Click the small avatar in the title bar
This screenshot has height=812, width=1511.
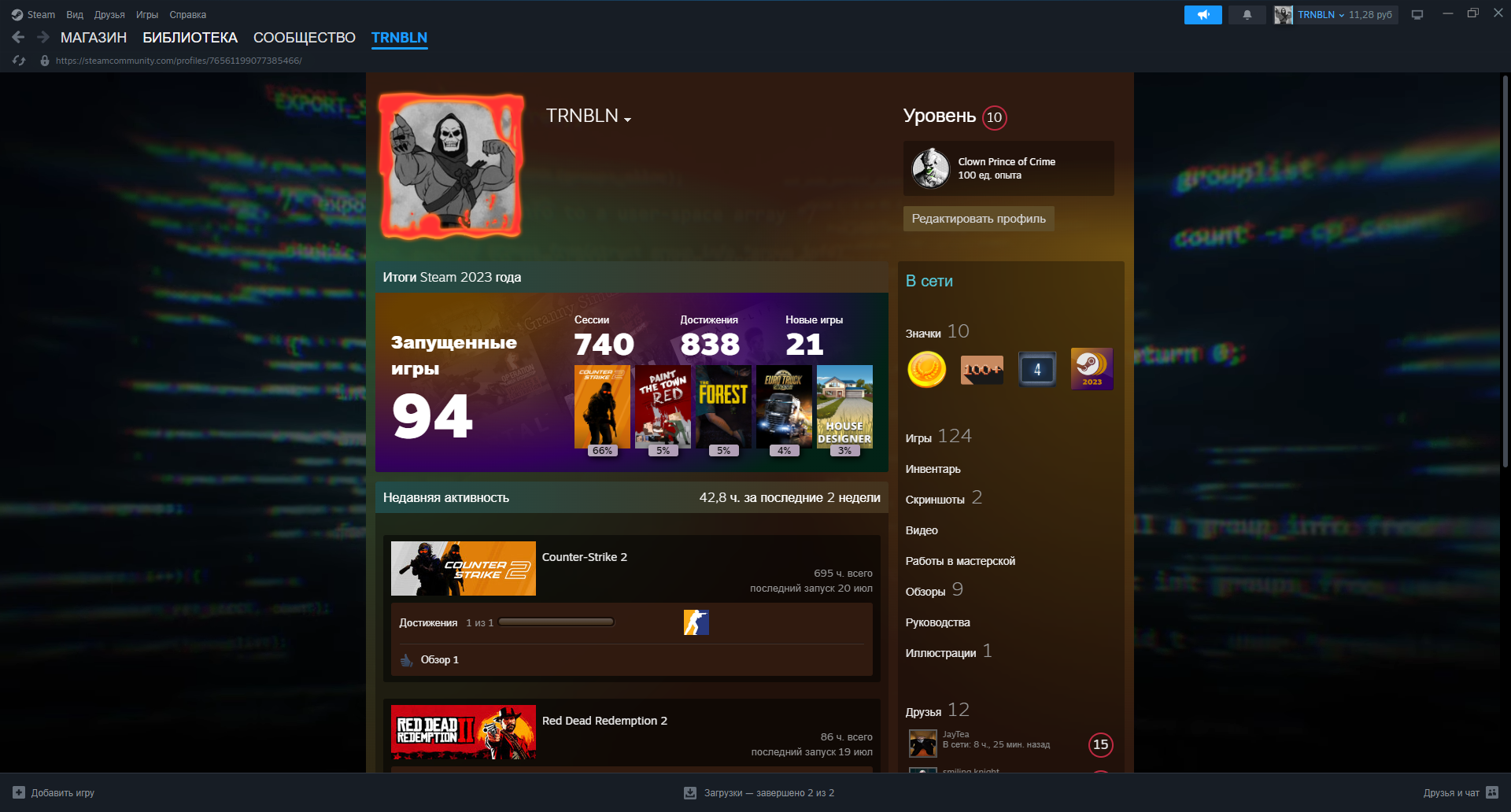click(x=1284, y=15)
